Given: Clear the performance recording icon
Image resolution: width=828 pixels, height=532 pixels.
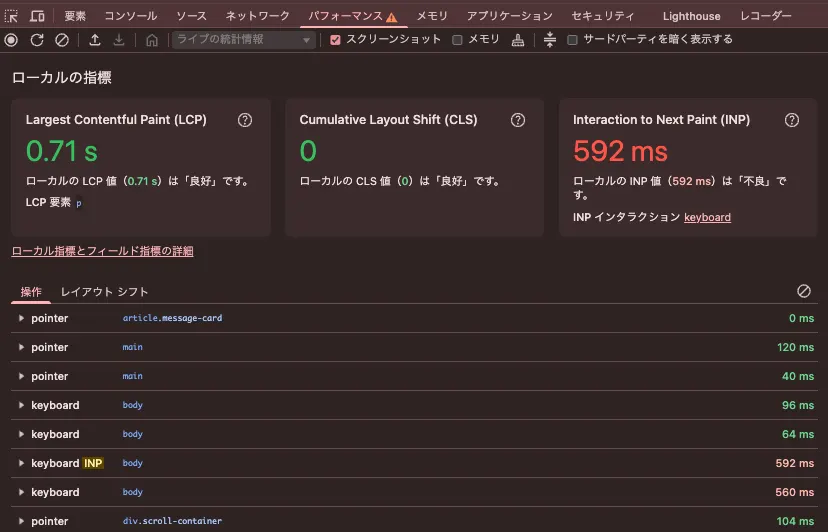Looking at the screenshot, I should click(x=62, y=40).
